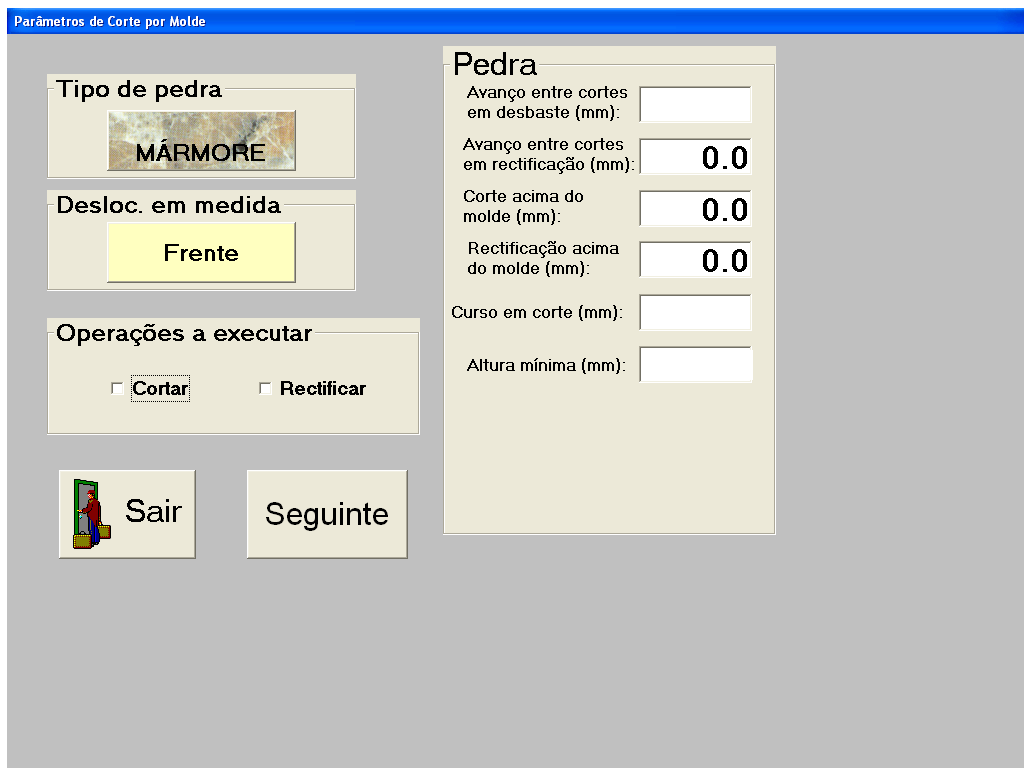The width and height of the screenshot is (1024, 768).
Task: Click the Avanço entre cortes em desbaste field
Action: pos(695,105)
